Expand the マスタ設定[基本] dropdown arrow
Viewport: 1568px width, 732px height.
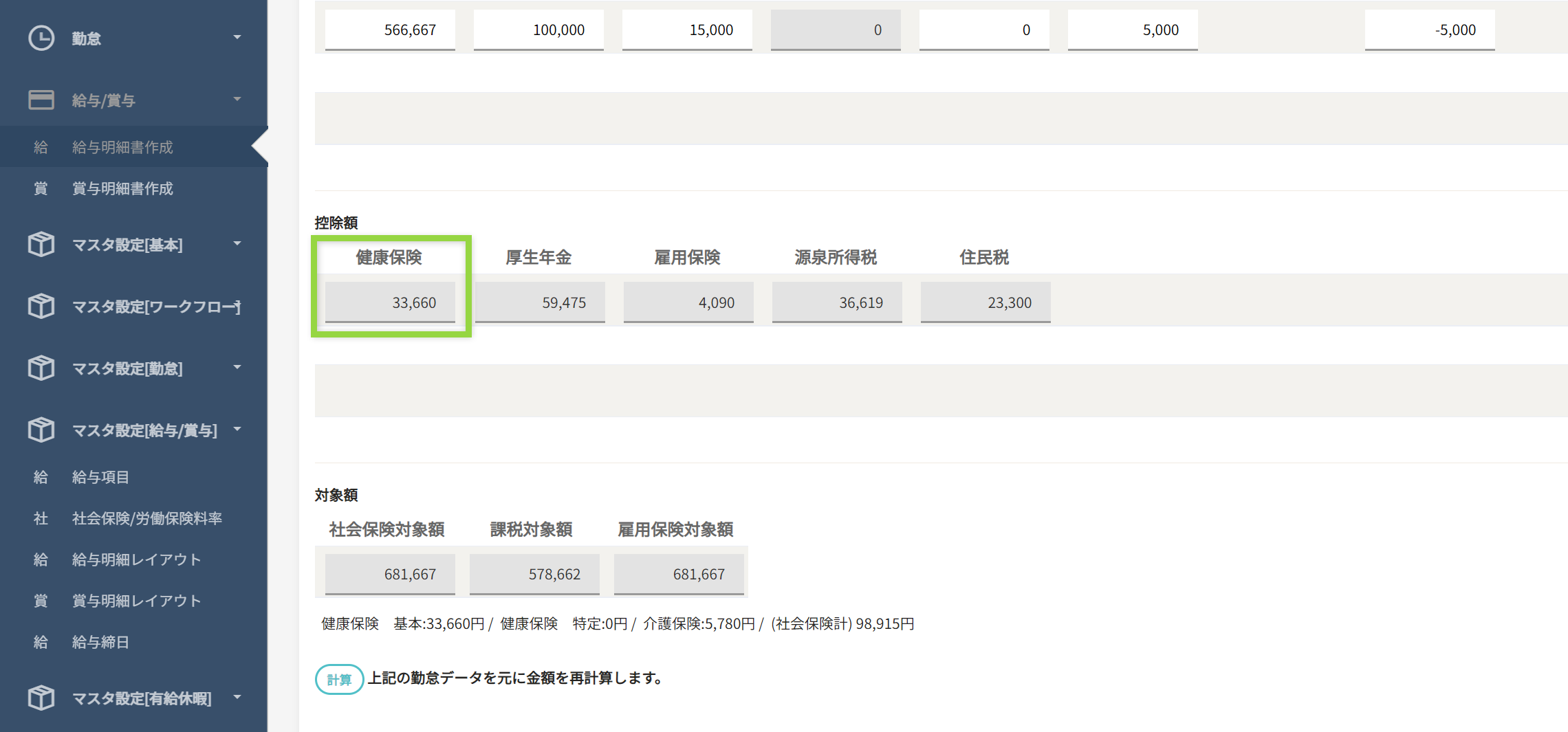point(237,243)
